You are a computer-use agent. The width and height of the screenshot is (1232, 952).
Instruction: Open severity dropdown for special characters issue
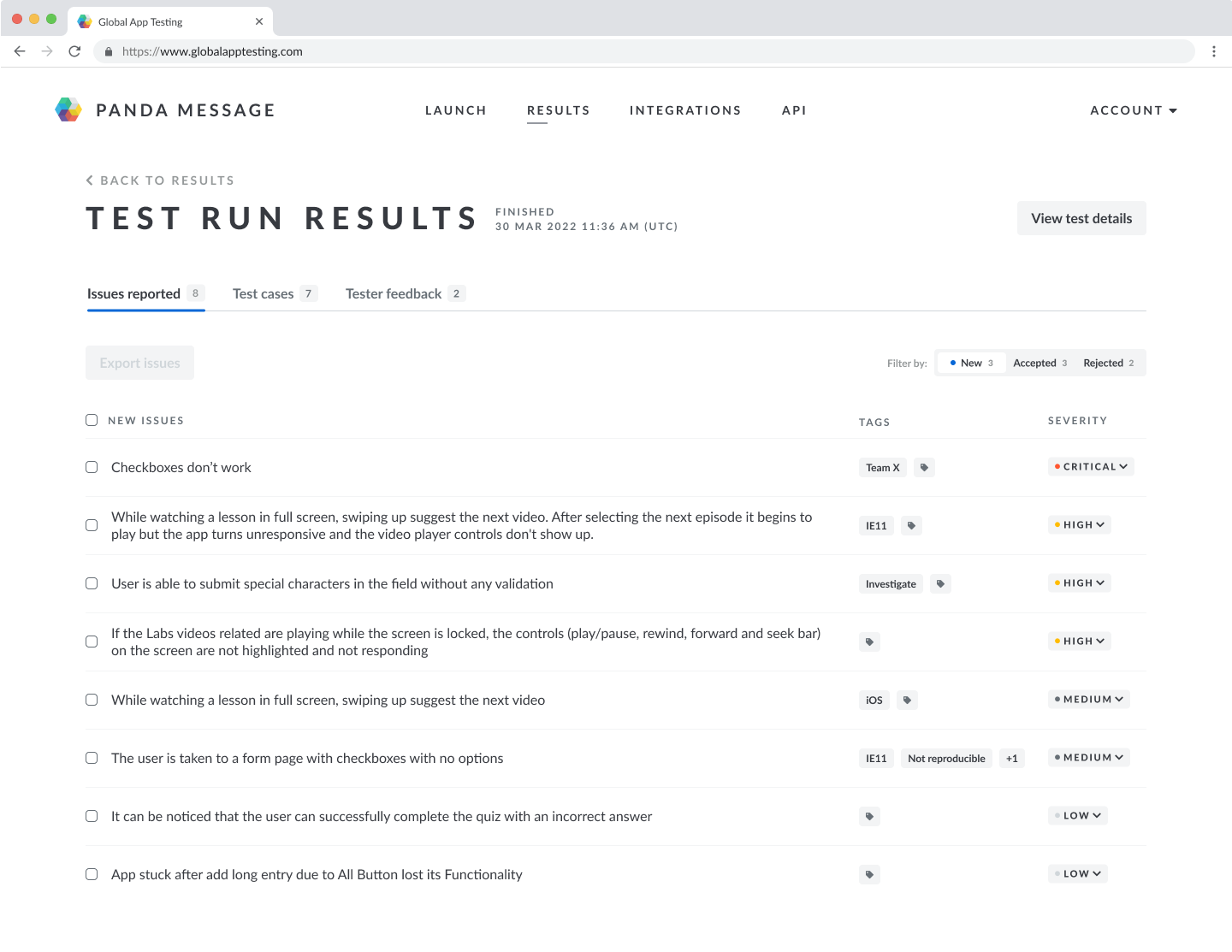click(x=1080, y=582)
